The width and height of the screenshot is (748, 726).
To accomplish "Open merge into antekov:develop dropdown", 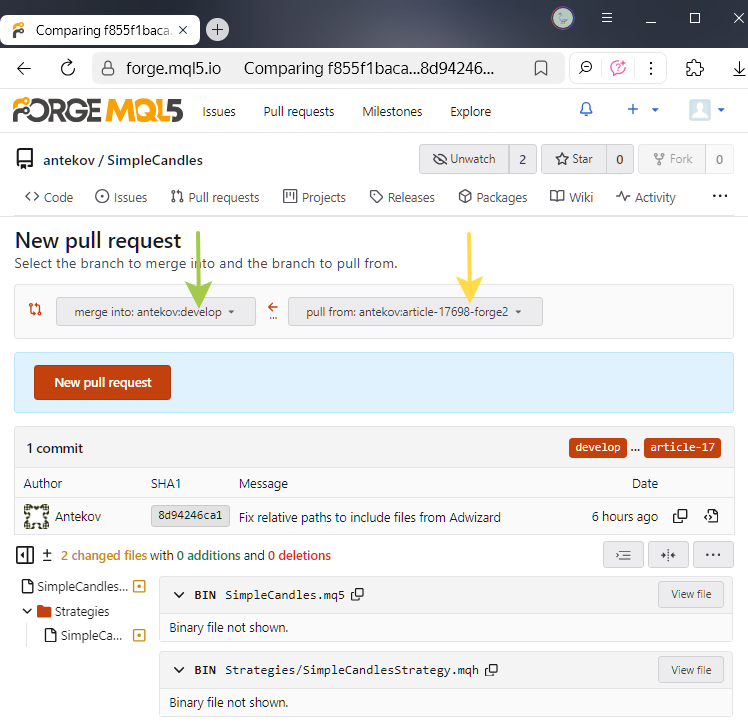I will 156,312.
